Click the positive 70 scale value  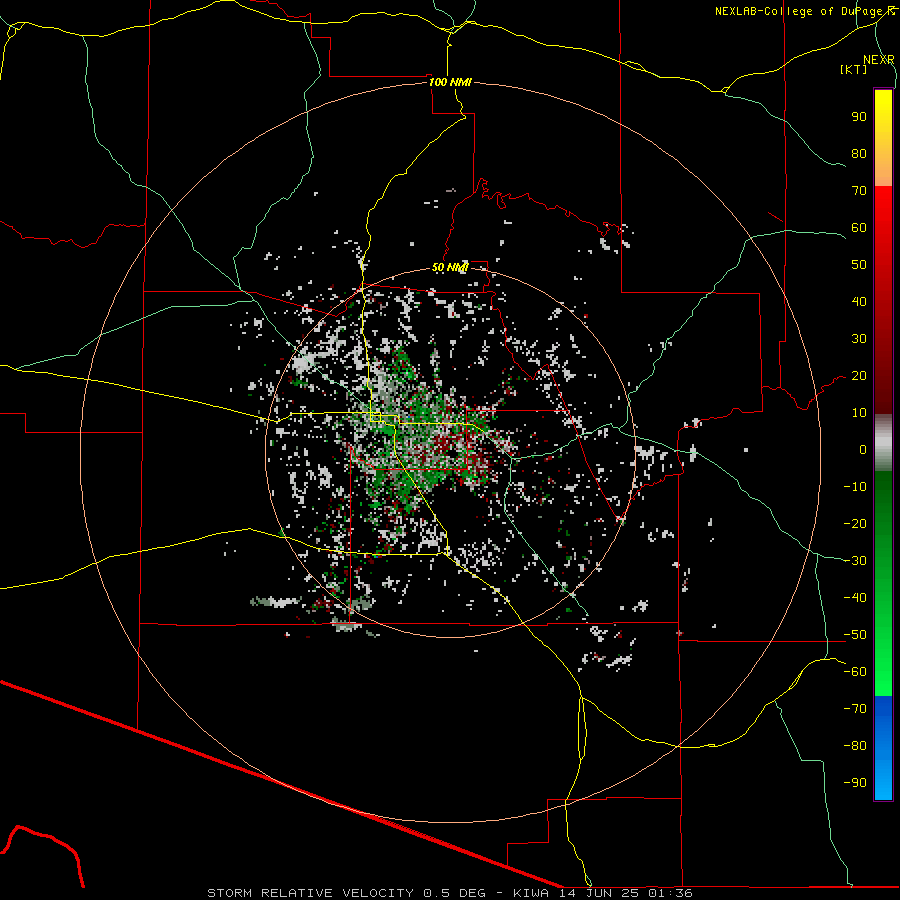(859, 191)
